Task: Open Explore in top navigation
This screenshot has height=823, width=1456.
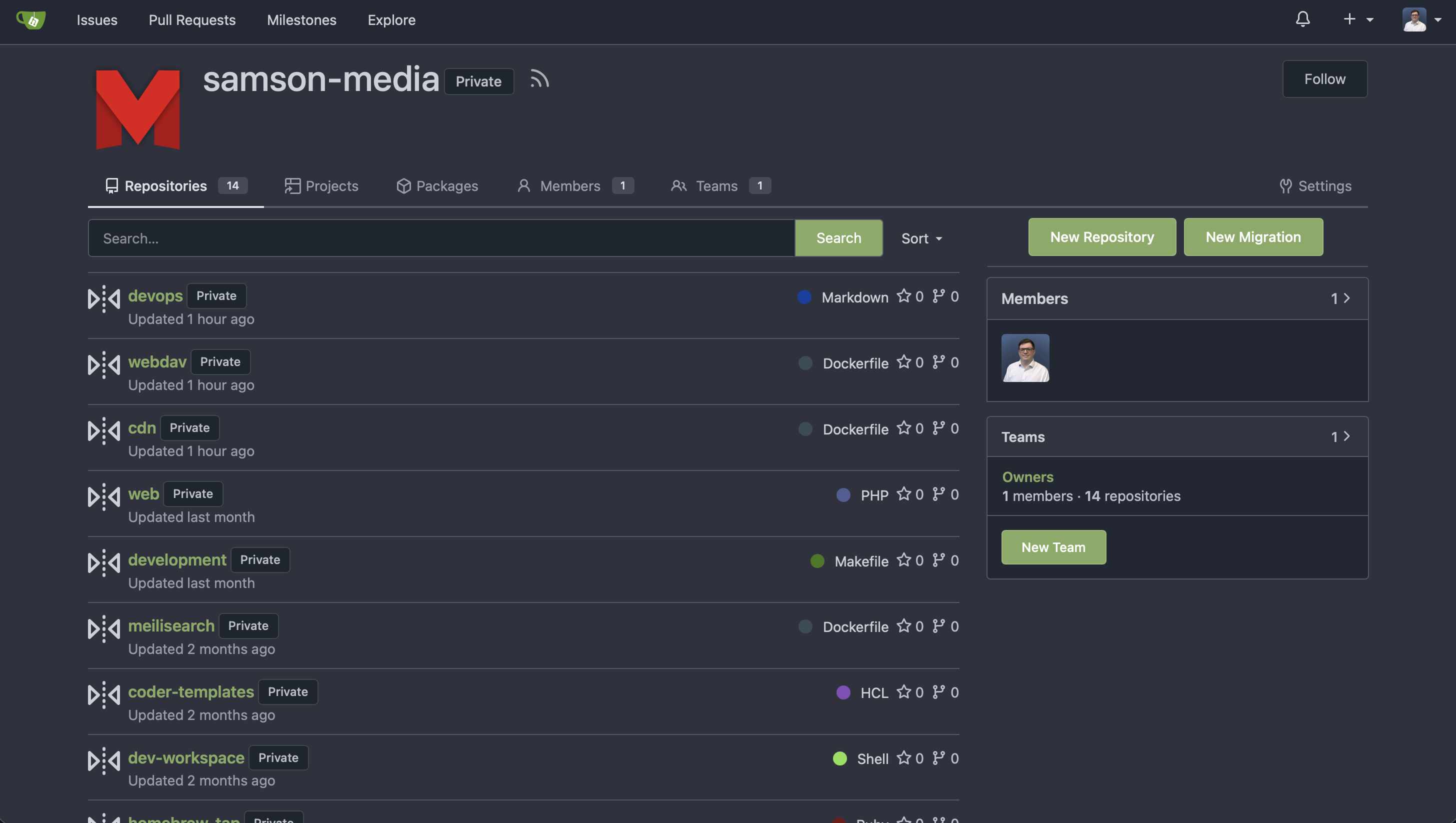Action: point(391,20)
